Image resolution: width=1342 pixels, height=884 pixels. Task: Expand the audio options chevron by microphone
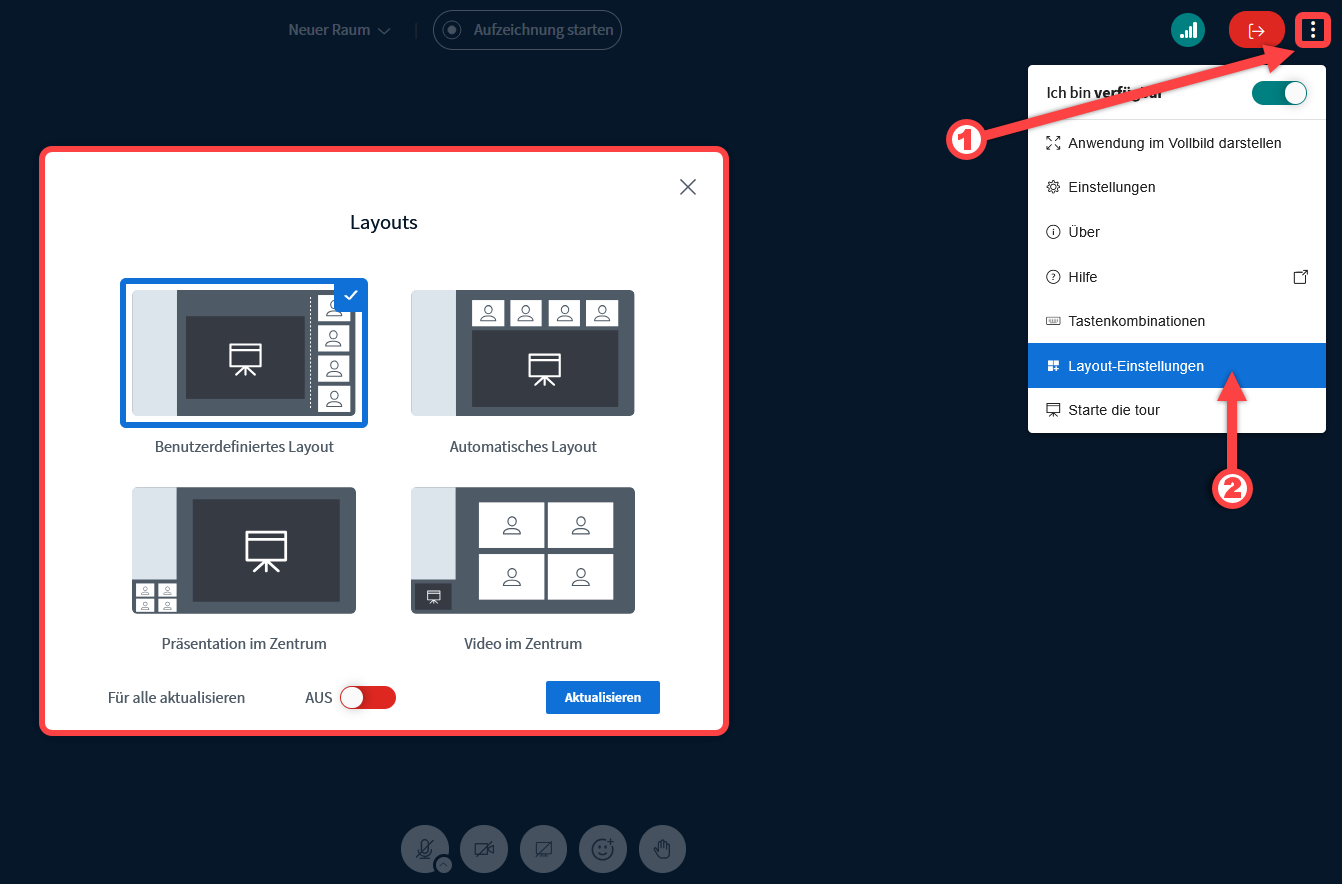[443, 865]
